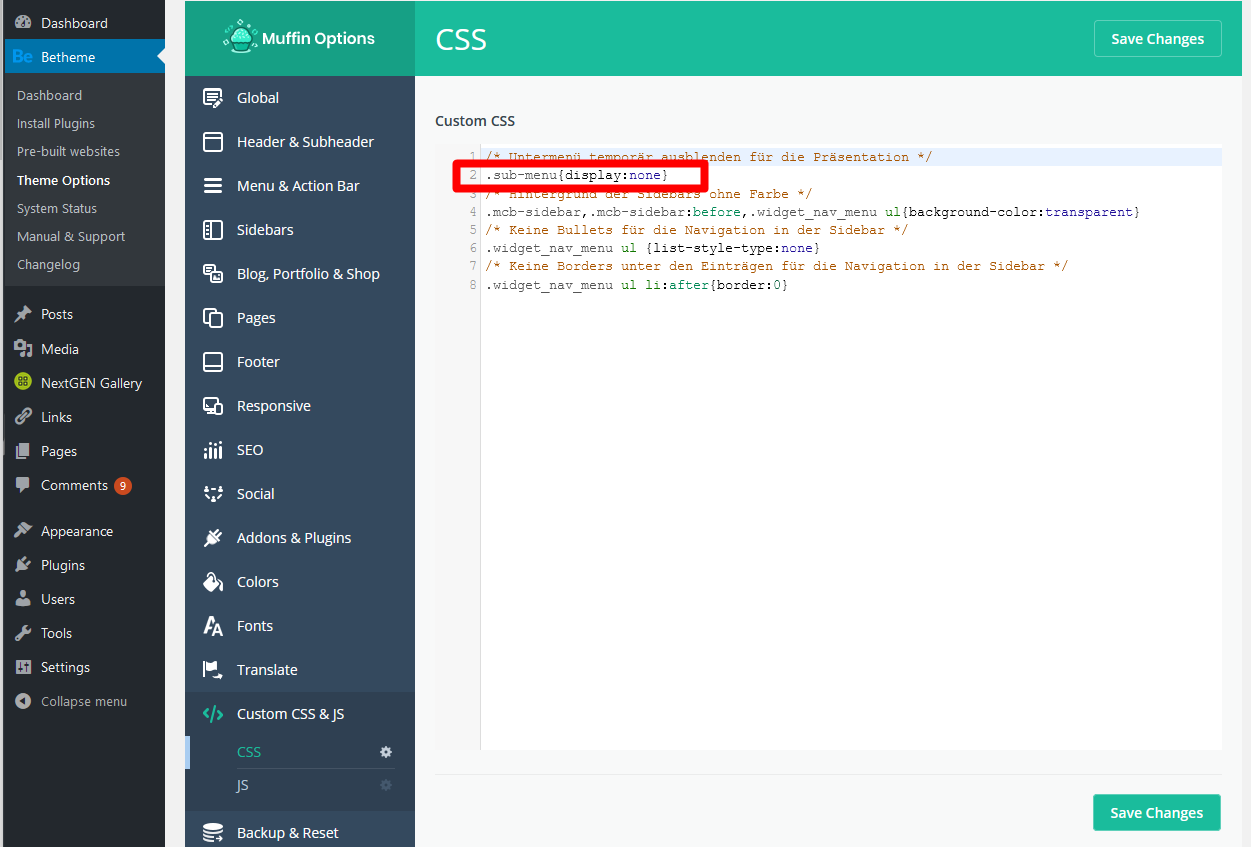Open the Links menu
The image size is (1251, 847).
click(84, 417)
